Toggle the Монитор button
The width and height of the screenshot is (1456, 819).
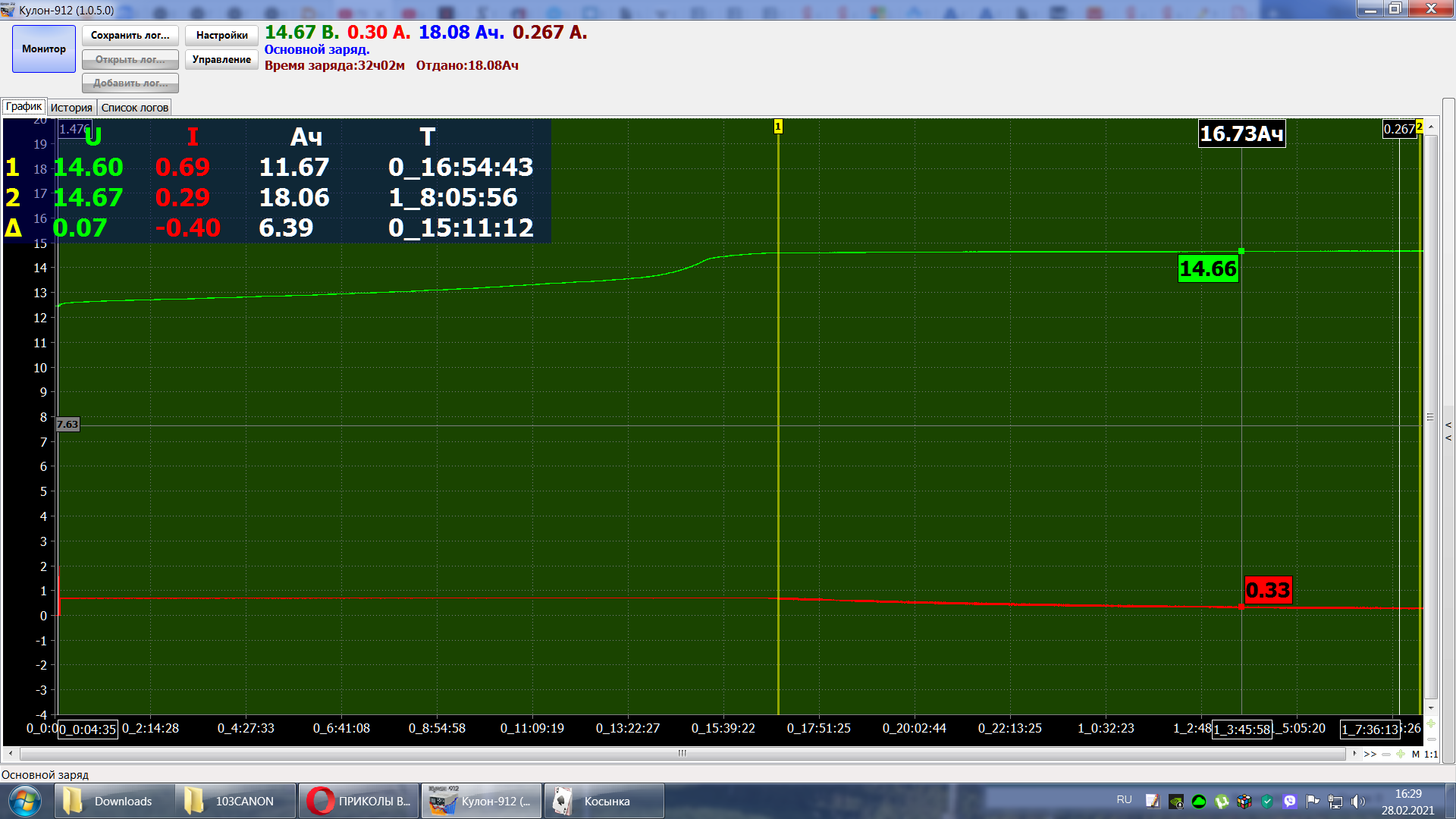click(44, 49)
